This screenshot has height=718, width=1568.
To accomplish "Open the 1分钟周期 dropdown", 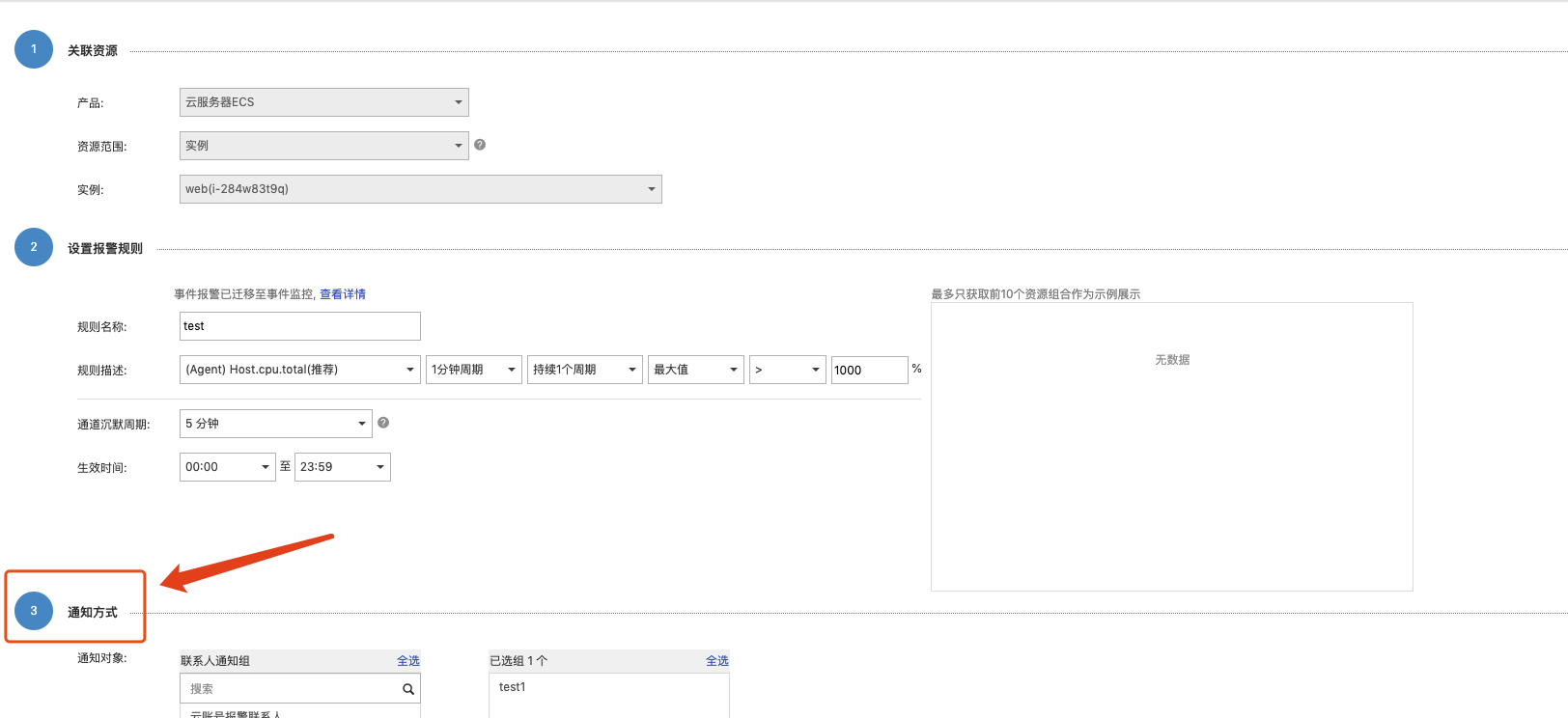I will pos(474,370).
